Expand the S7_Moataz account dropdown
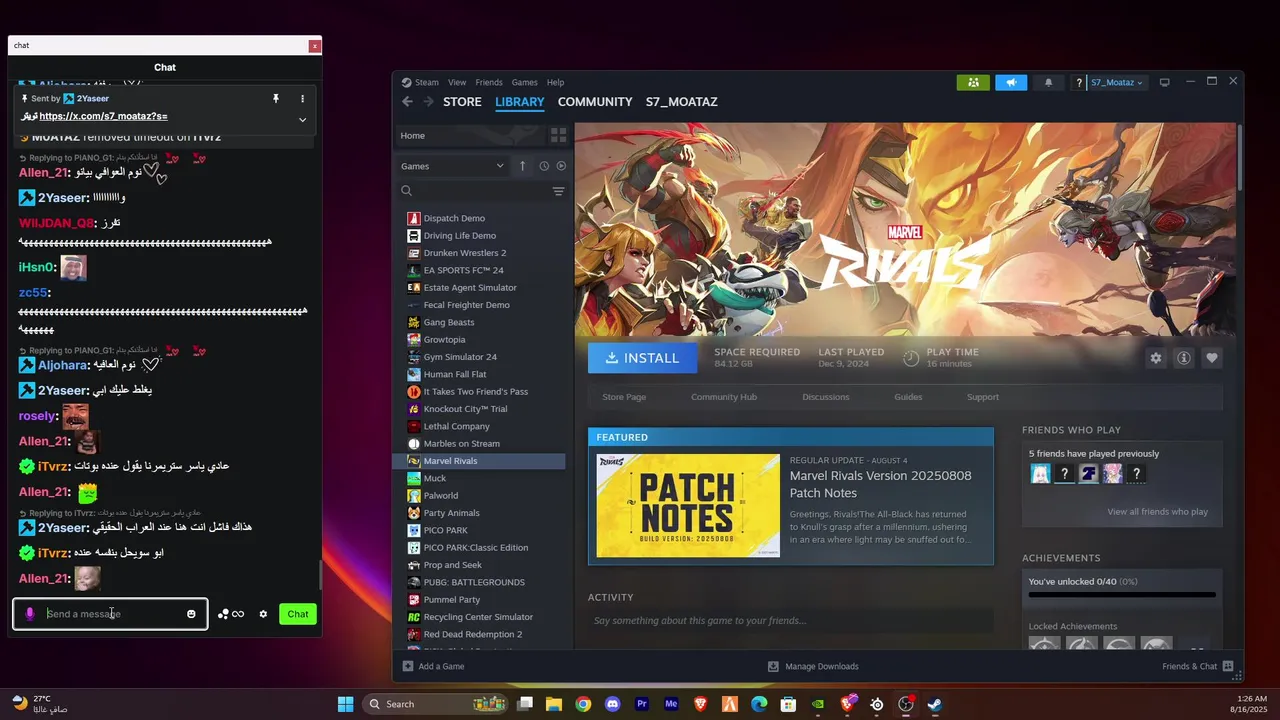 click(x=1117, y=83)
